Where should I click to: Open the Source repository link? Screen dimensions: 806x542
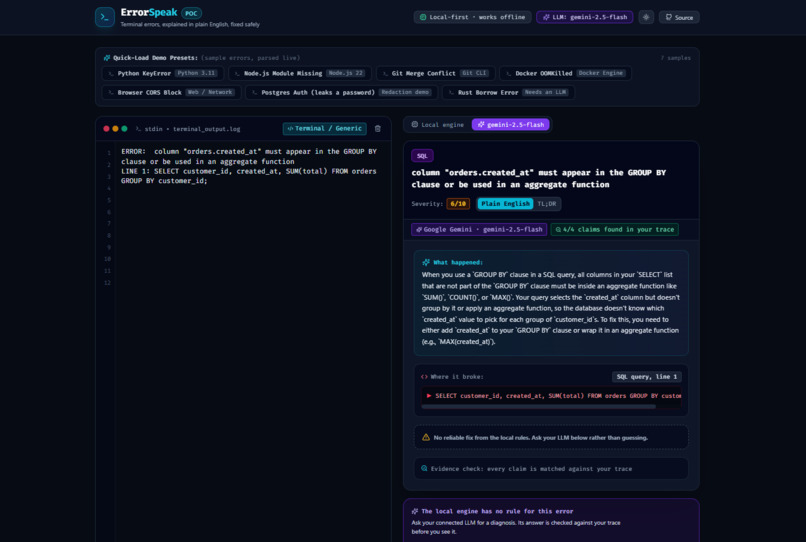[679, 17]
